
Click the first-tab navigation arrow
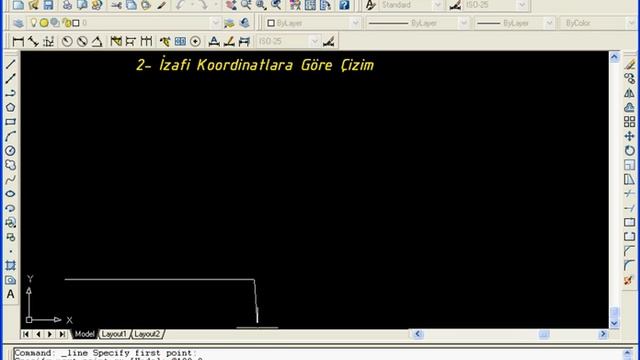26,334
